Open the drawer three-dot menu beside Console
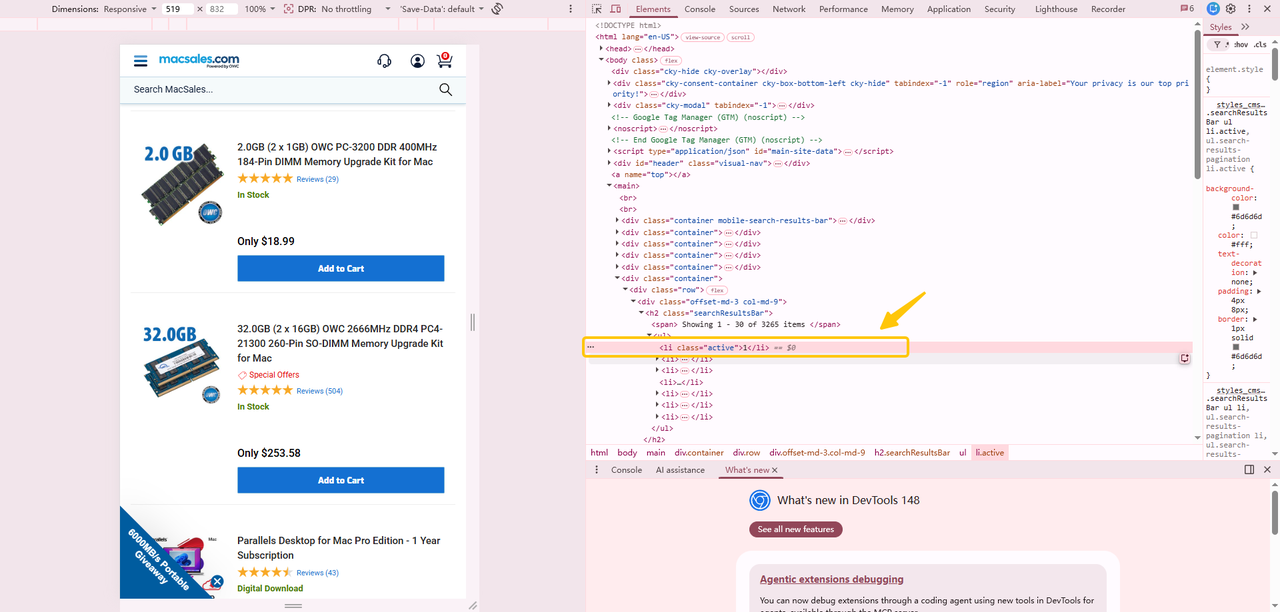The height and width of the screenshot is (612, 1280). coord(597,470)
